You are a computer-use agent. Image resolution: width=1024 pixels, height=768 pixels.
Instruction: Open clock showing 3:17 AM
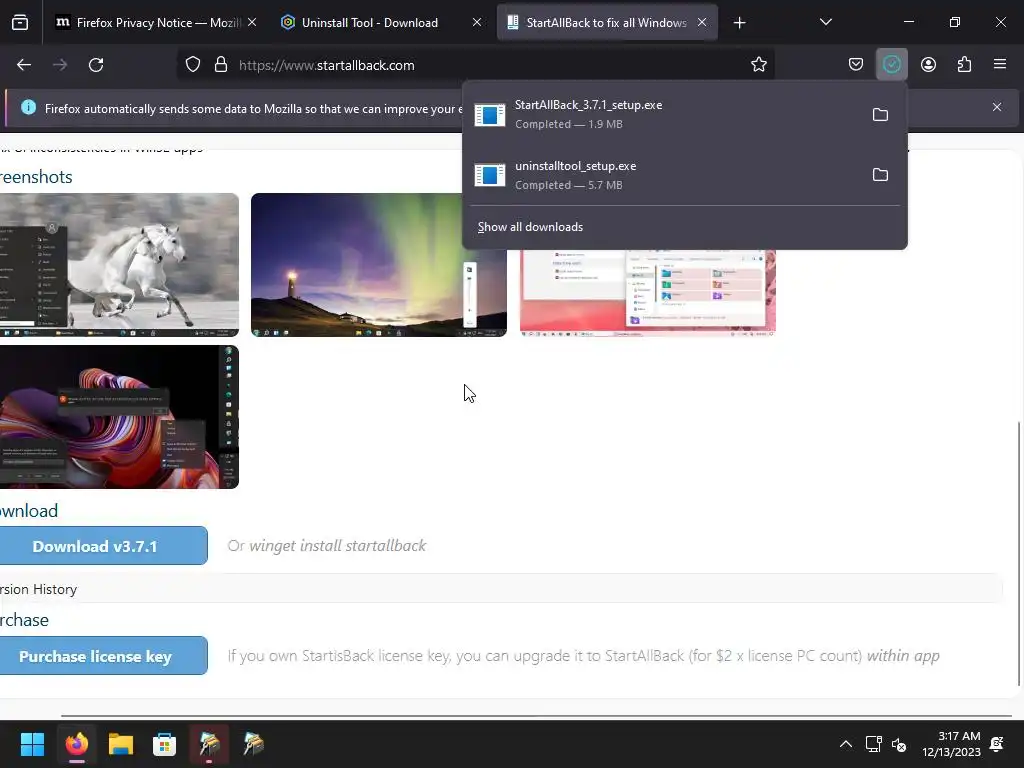pos(951,744)
